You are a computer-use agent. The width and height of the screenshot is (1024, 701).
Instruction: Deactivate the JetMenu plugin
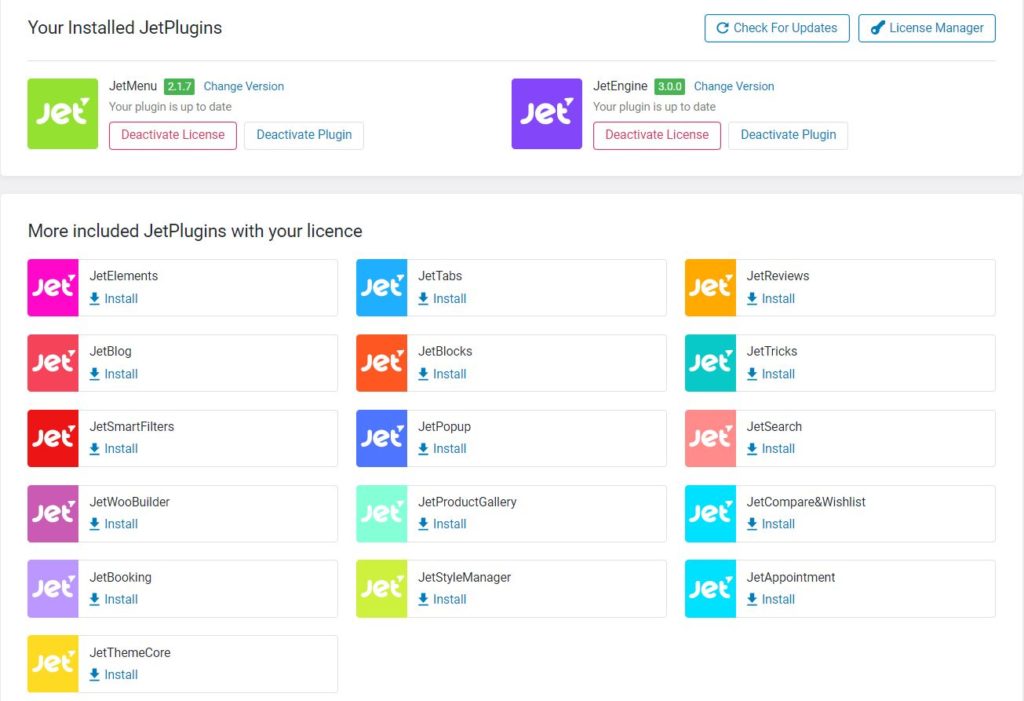[x=304, y=135]
